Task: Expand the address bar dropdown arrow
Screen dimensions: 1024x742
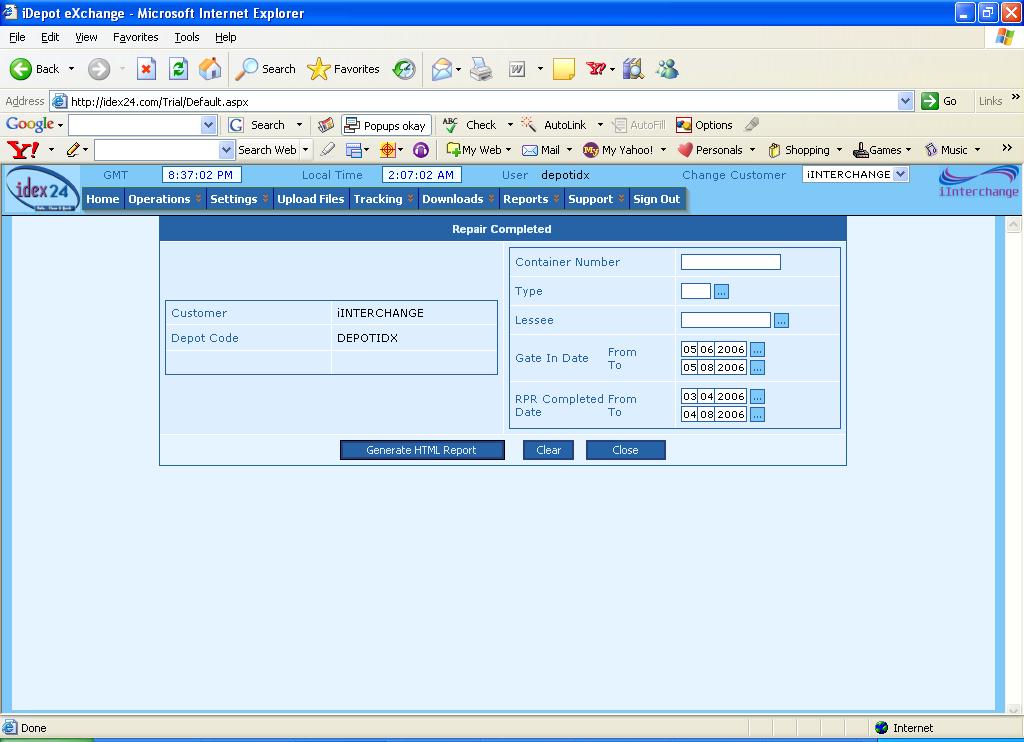Action: pyautogui.click(x=905, y=101)
